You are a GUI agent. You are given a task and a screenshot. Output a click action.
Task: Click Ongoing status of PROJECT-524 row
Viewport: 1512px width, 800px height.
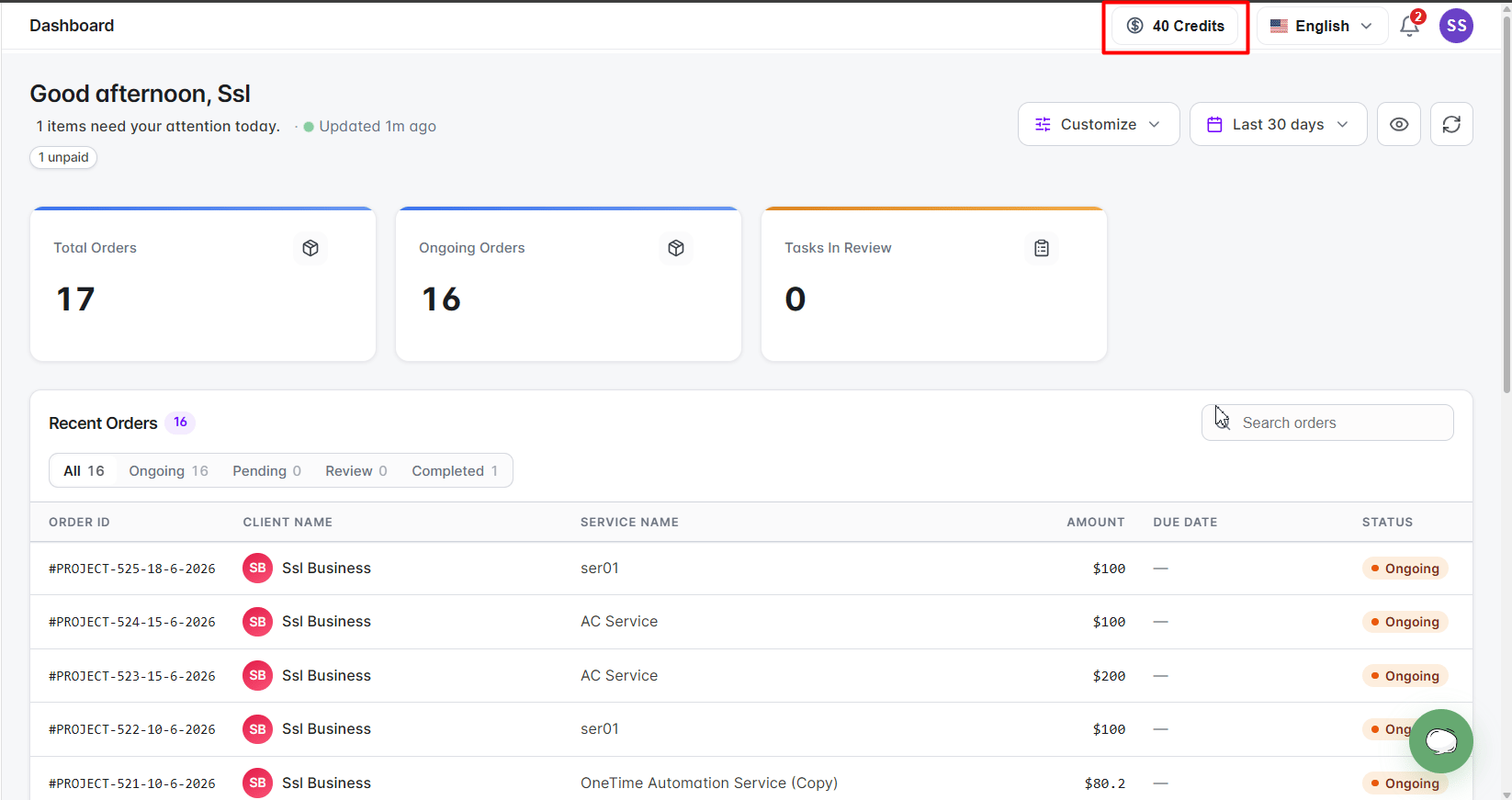[x=1405, y=622]
